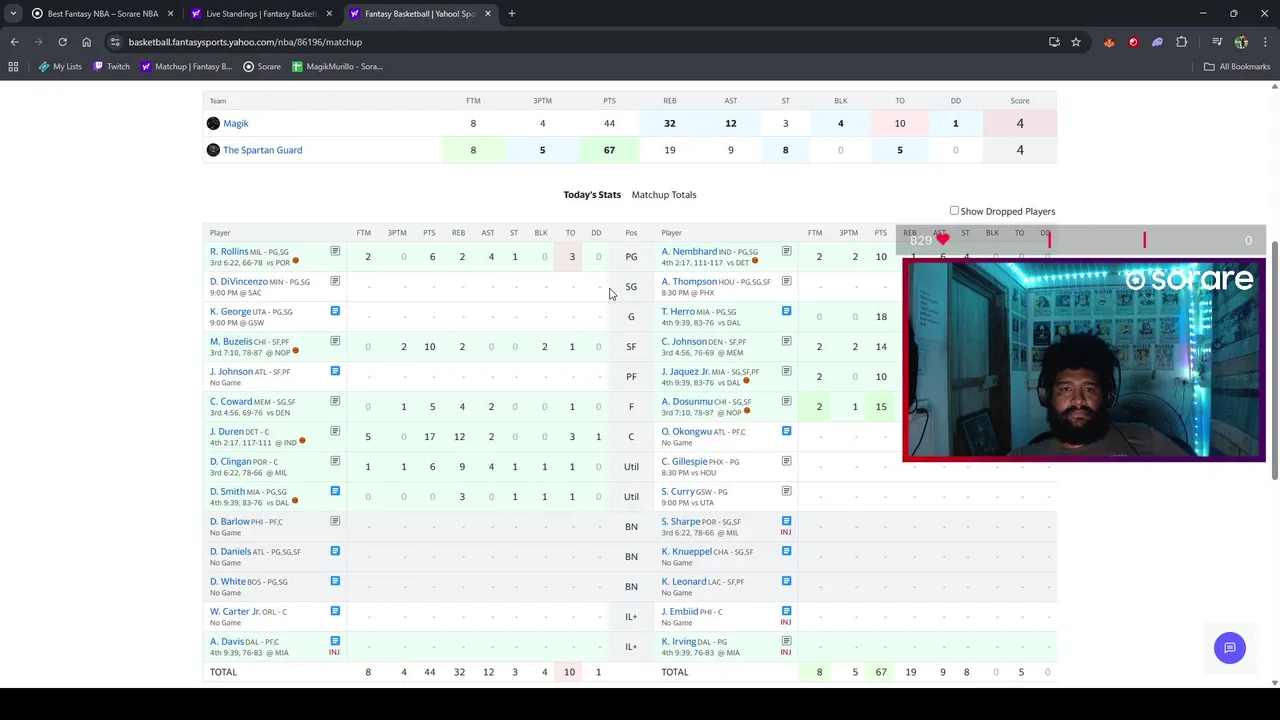Bookmark this page with star icon
The width and height of the screenshot is (1280, 720).
click(x=1076, y=42)
